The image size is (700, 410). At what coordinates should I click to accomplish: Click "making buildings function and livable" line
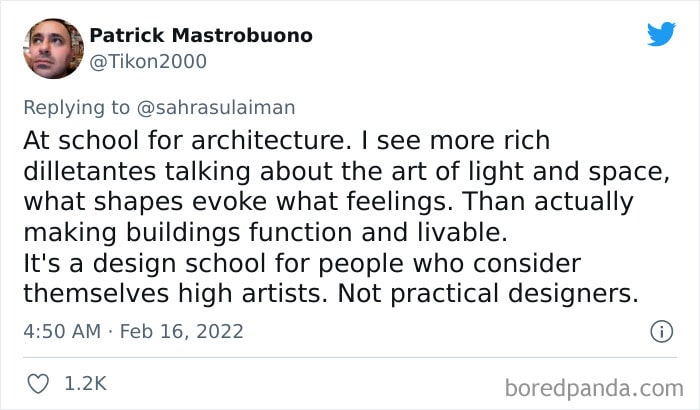pos(265,232)
